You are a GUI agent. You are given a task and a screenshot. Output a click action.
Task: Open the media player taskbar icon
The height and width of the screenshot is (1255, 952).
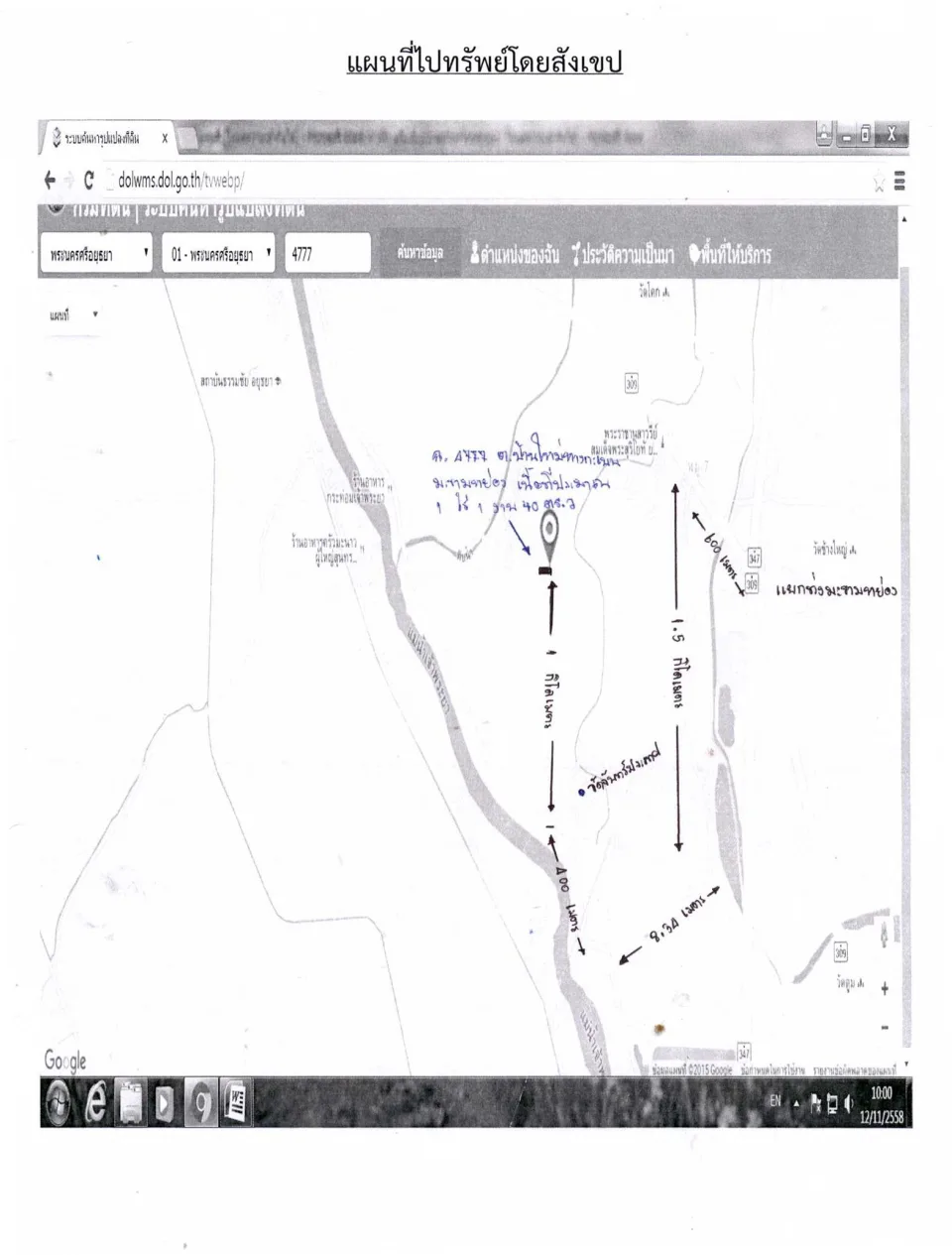tap(165, 1104)
